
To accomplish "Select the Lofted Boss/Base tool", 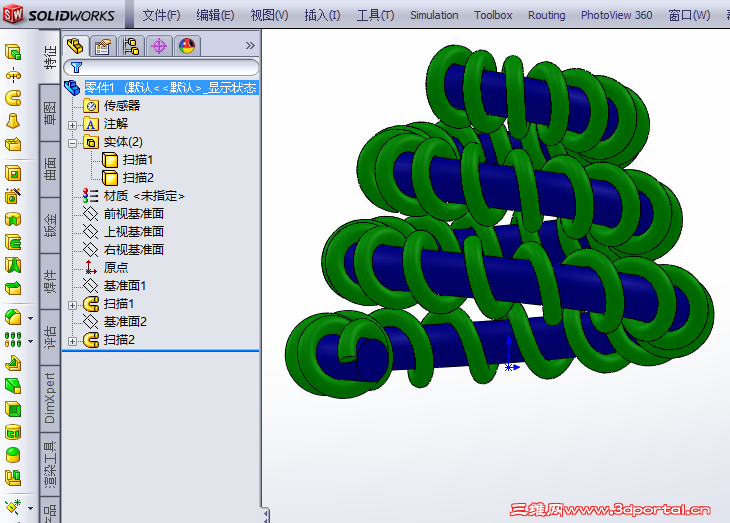I will tap(13, 121).
